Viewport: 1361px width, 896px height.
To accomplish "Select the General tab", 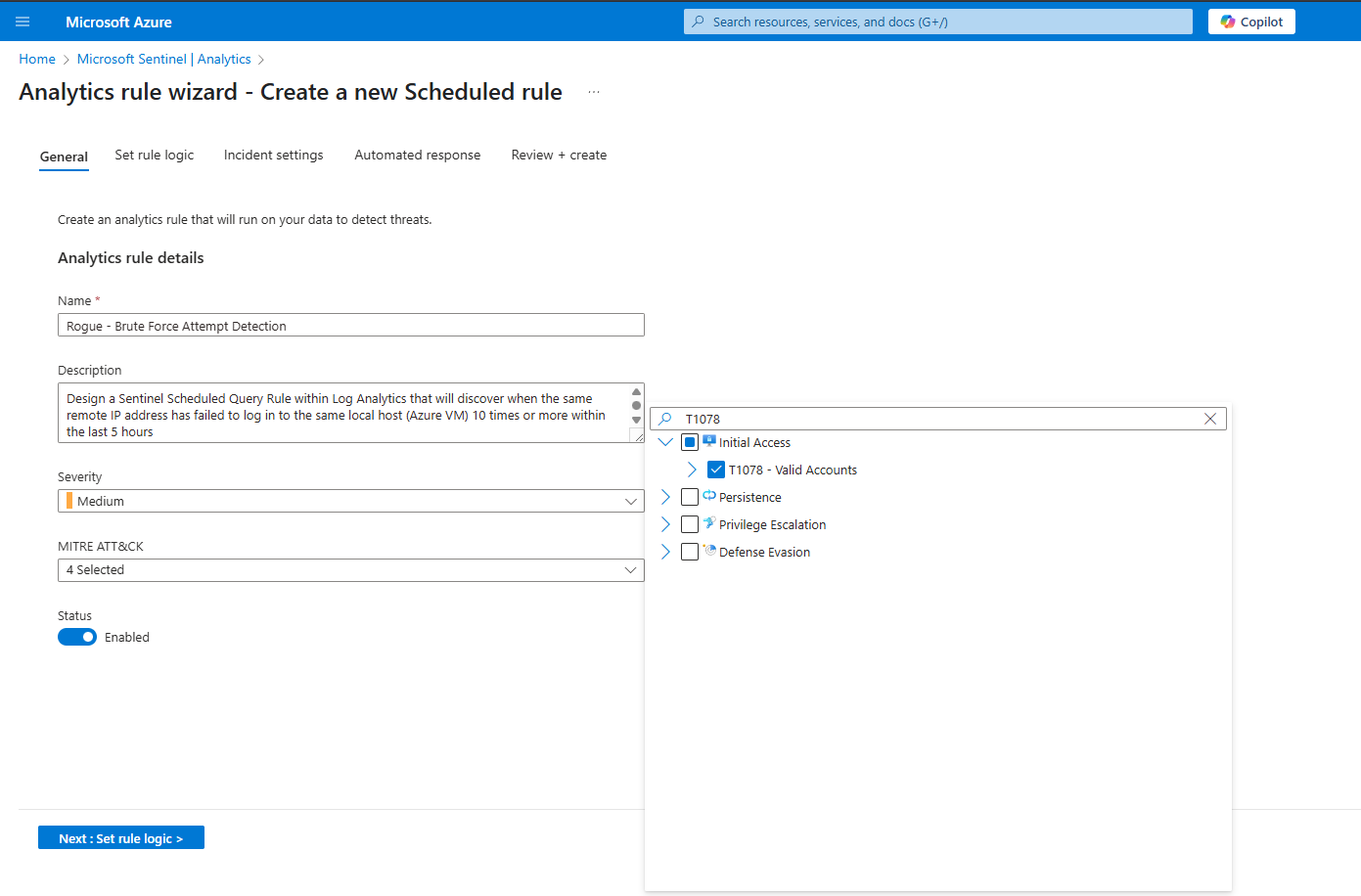I will pyautogui.click(x=64, y=157).
